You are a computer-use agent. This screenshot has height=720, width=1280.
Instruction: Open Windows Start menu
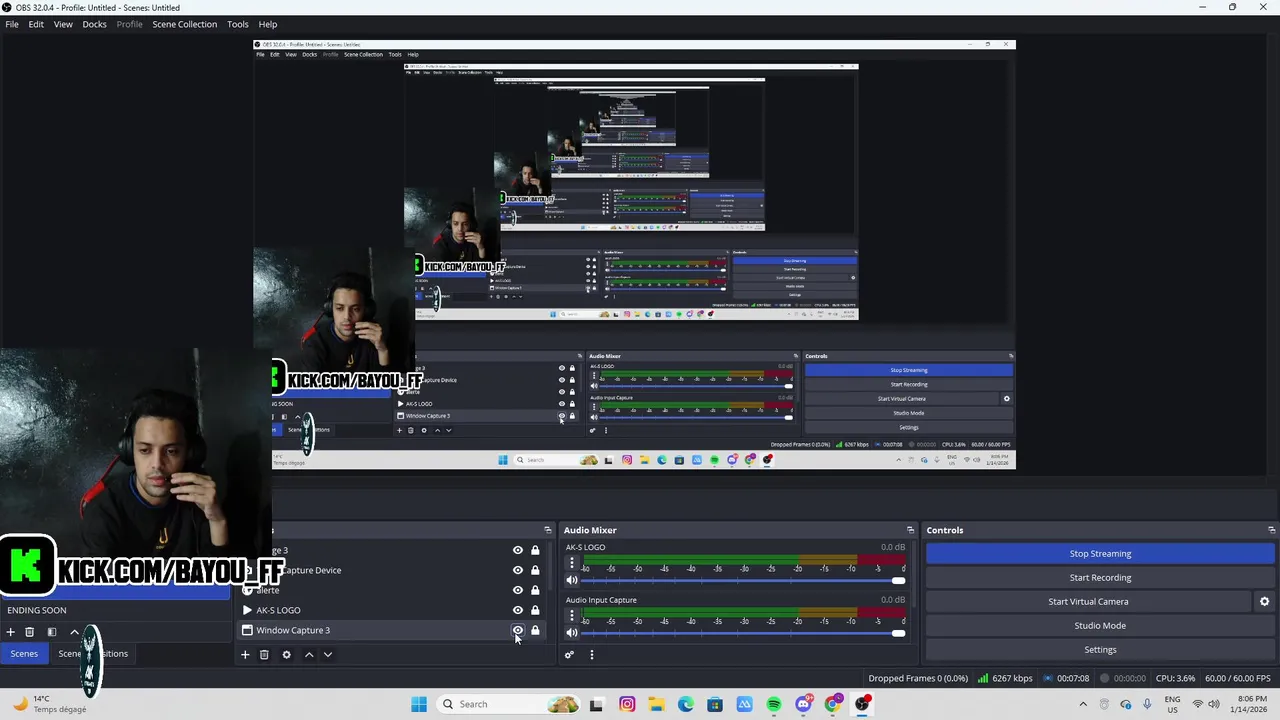(x=419, y=704)
